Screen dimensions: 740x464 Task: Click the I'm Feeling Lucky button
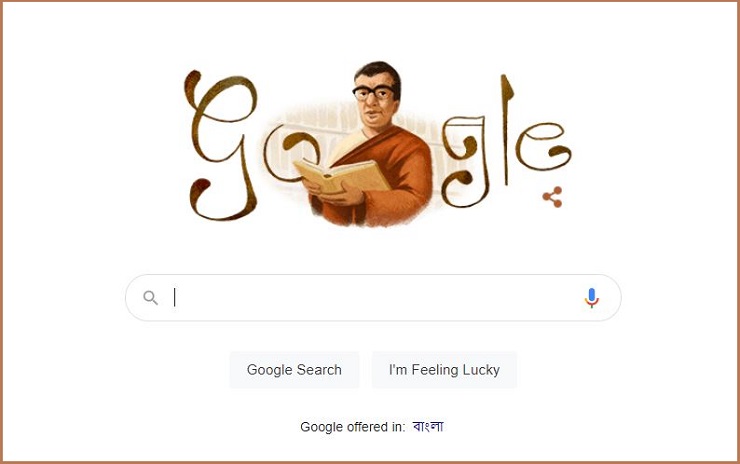[444, 370]
